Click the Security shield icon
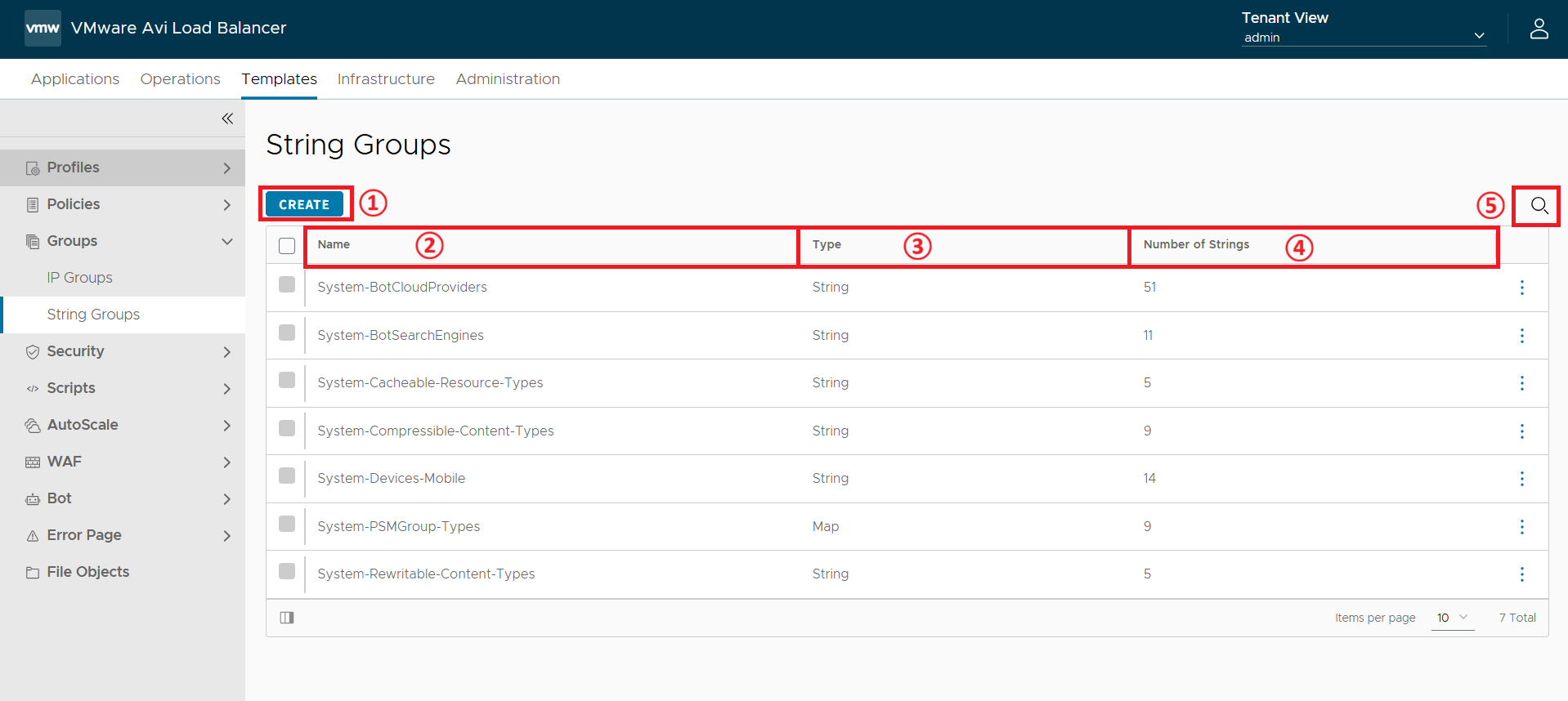 point(33,352)
